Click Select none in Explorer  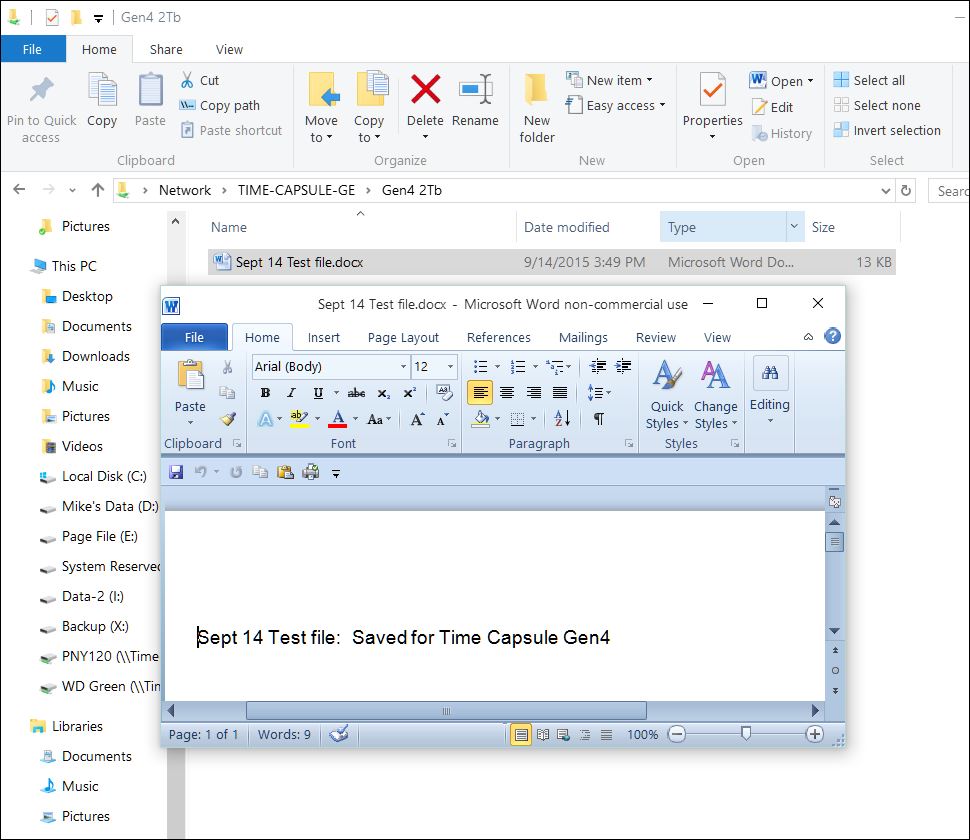coord(877,105)
